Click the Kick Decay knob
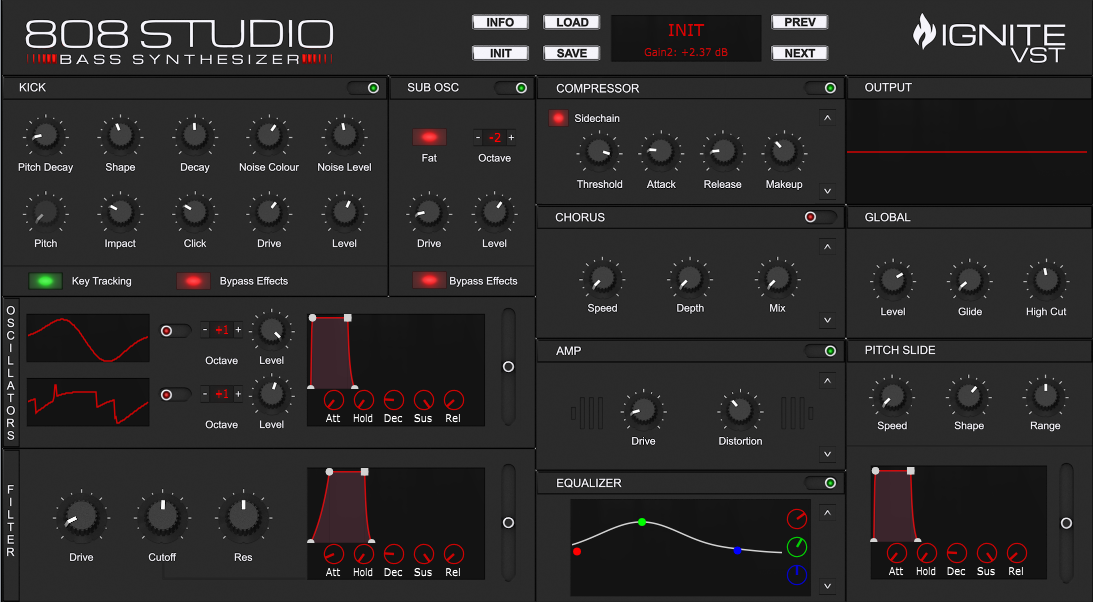The image size is (1093, 602). click(x=194, y=136)
